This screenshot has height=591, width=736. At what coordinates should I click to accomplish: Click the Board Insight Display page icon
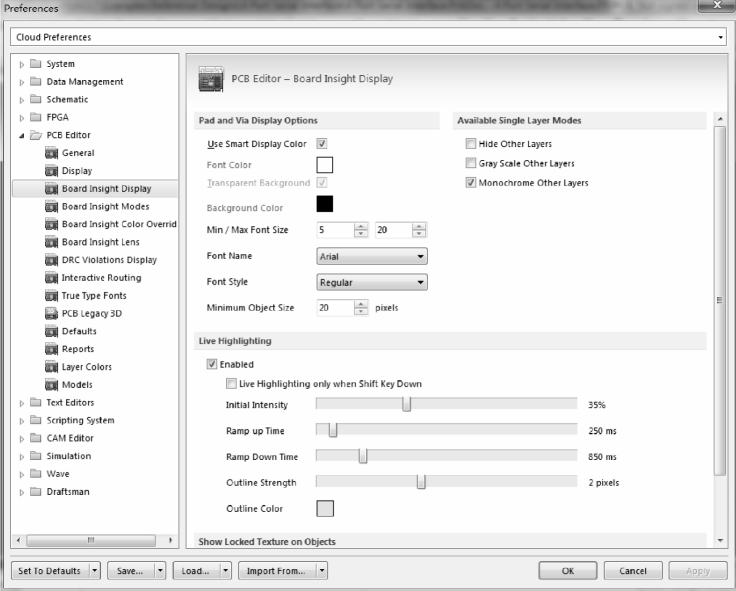click(x=51, y=189)
